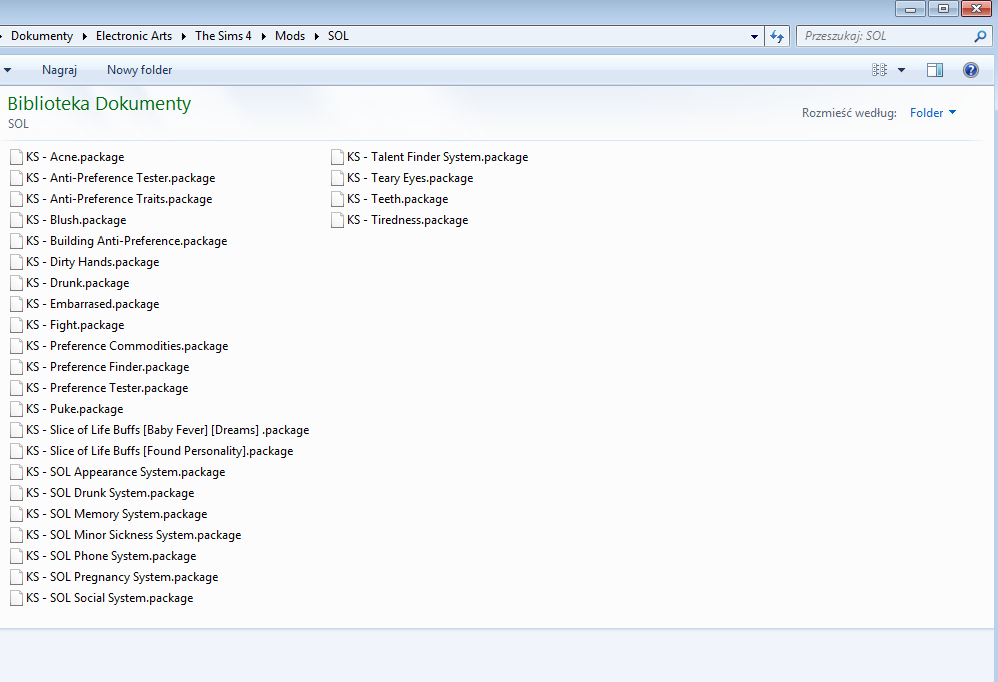Screen dimensions: 998x682
Task: Navigate to The Sims 4 breadcrumb
Action: pos(223,36)
